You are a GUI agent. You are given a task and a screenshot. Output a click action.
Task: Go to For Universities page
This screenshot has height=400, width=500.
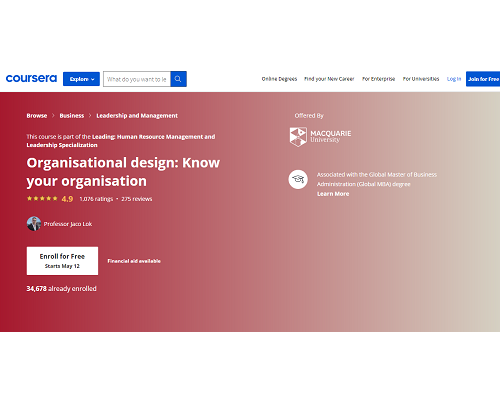[x=421, y=79]
